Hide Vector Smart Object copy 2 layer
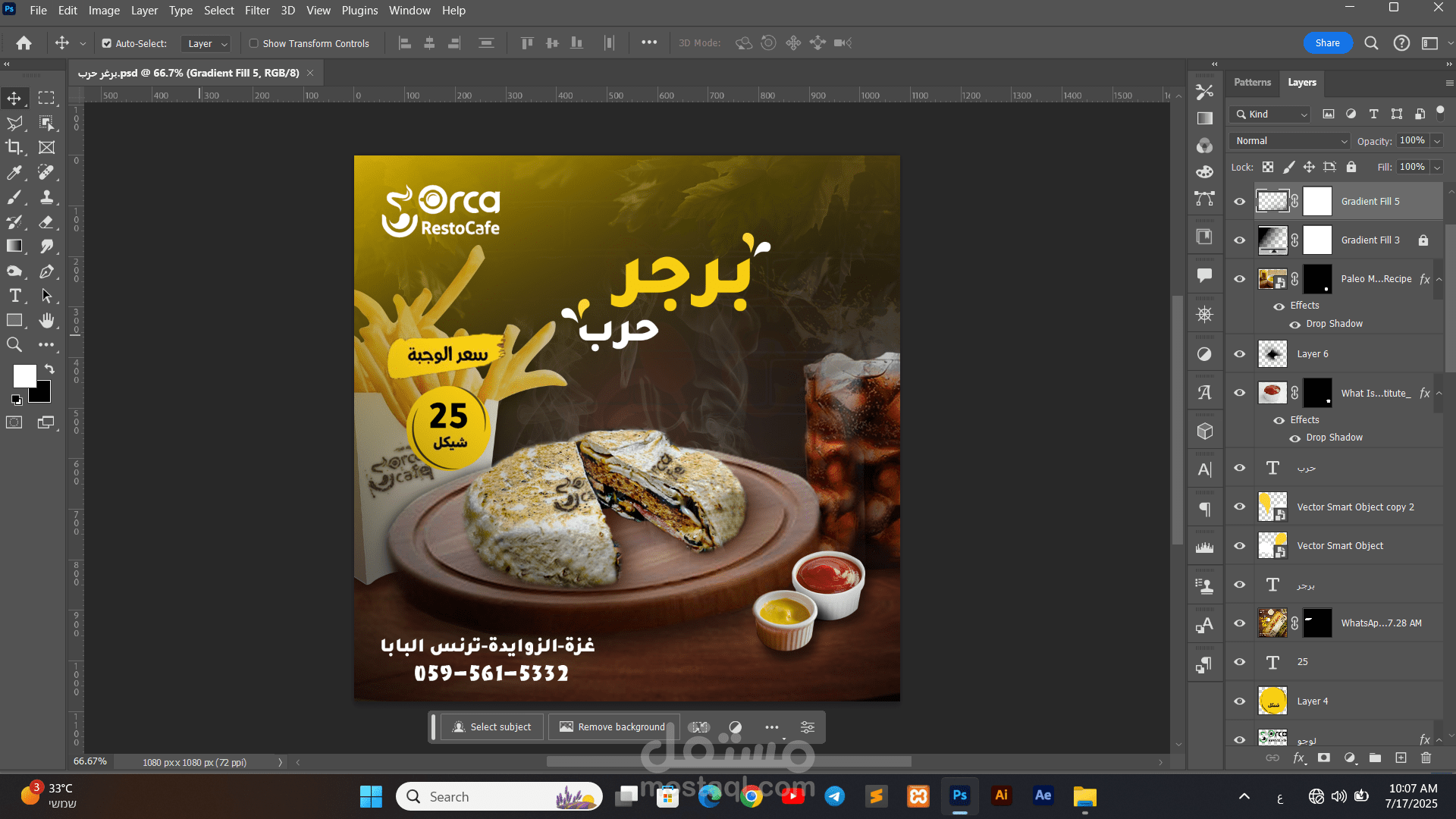 click(1239, 507)
